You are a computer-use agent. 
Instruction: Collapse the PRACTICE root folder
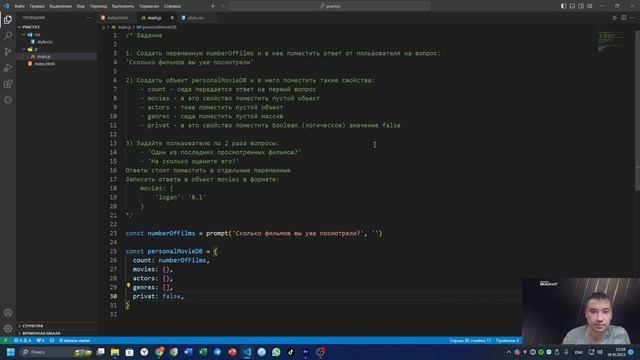pyautogui.click(x=56, y=27)
